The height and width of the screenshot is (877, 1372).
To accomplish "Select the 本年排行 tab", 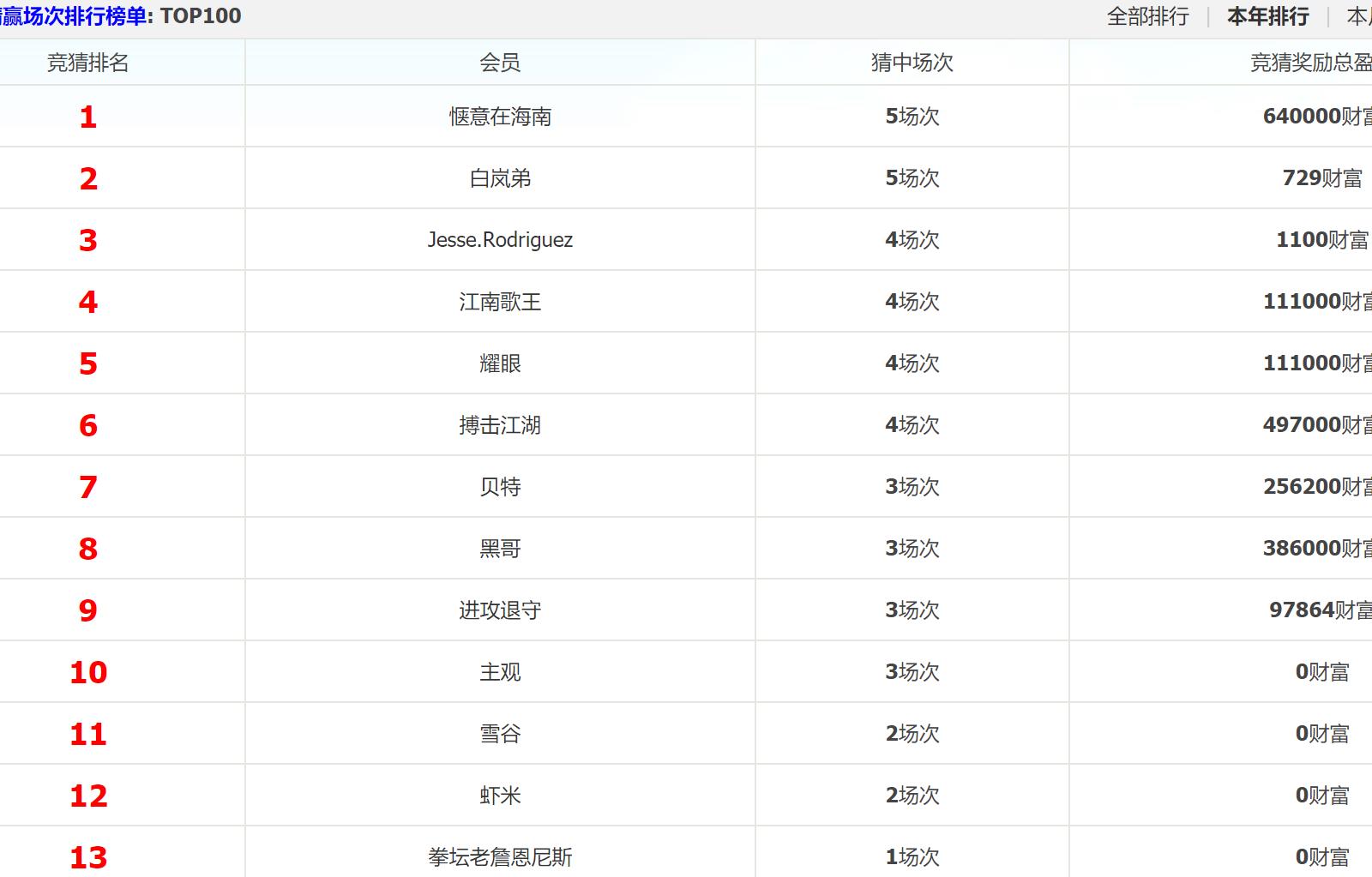I will click(x=1267, y=16).
